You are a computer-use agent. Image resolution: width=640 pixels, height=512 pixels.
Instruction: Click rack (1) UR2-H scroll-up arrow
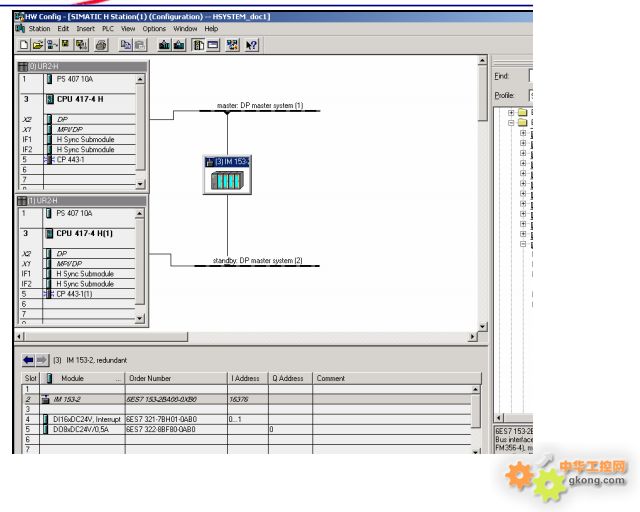click(140, 213)
